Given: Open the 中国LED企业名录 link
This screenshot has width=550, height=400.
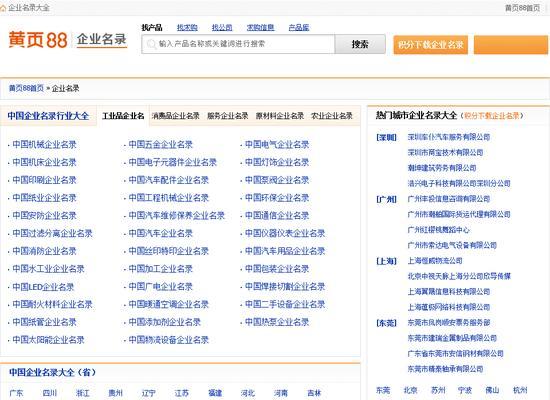Looking at the screenshot, I should point(43,287).
